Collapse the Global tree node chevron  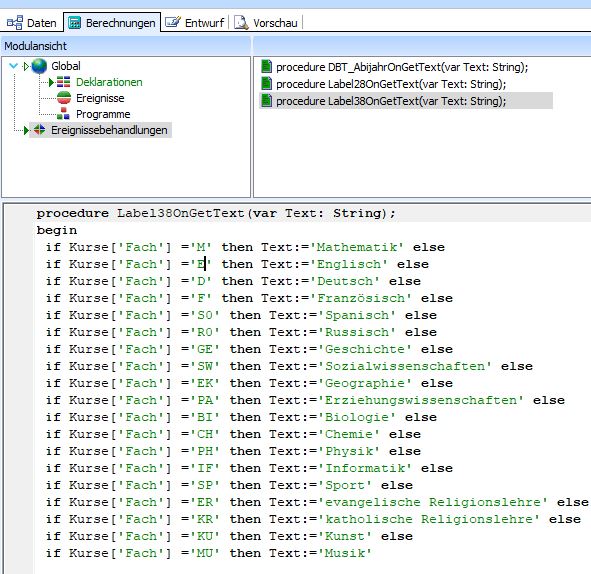click(14, 66)
